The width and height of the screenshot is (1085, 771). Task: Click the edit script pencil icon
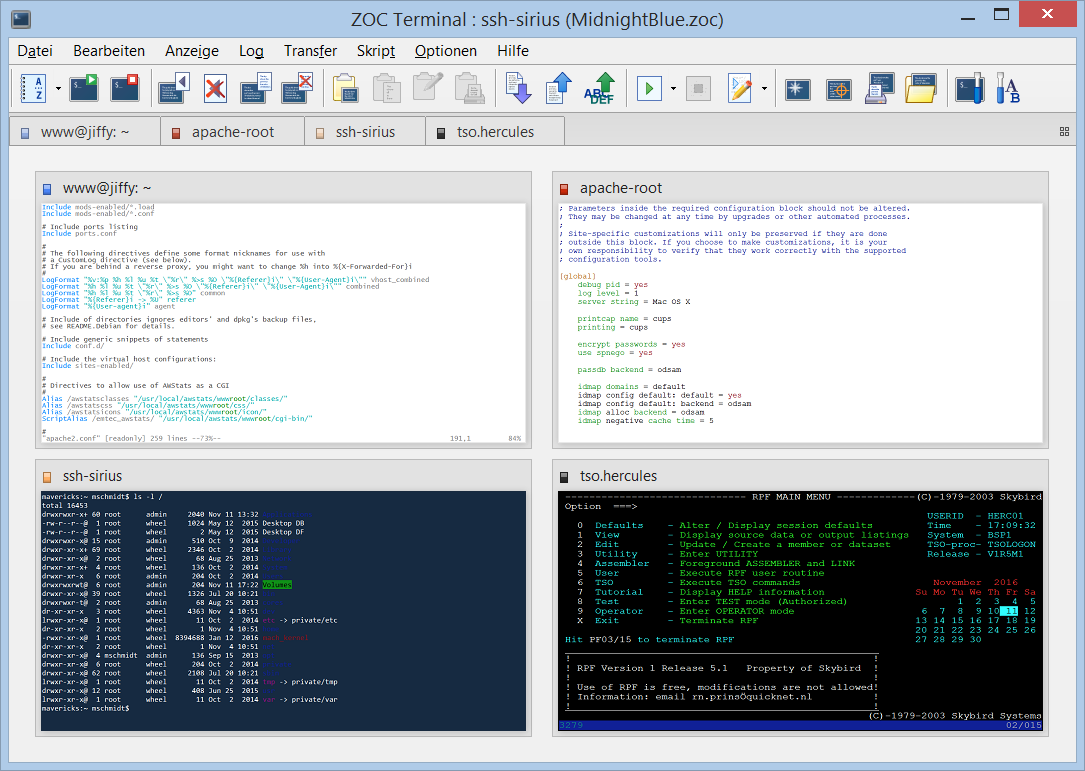[740, 88]
